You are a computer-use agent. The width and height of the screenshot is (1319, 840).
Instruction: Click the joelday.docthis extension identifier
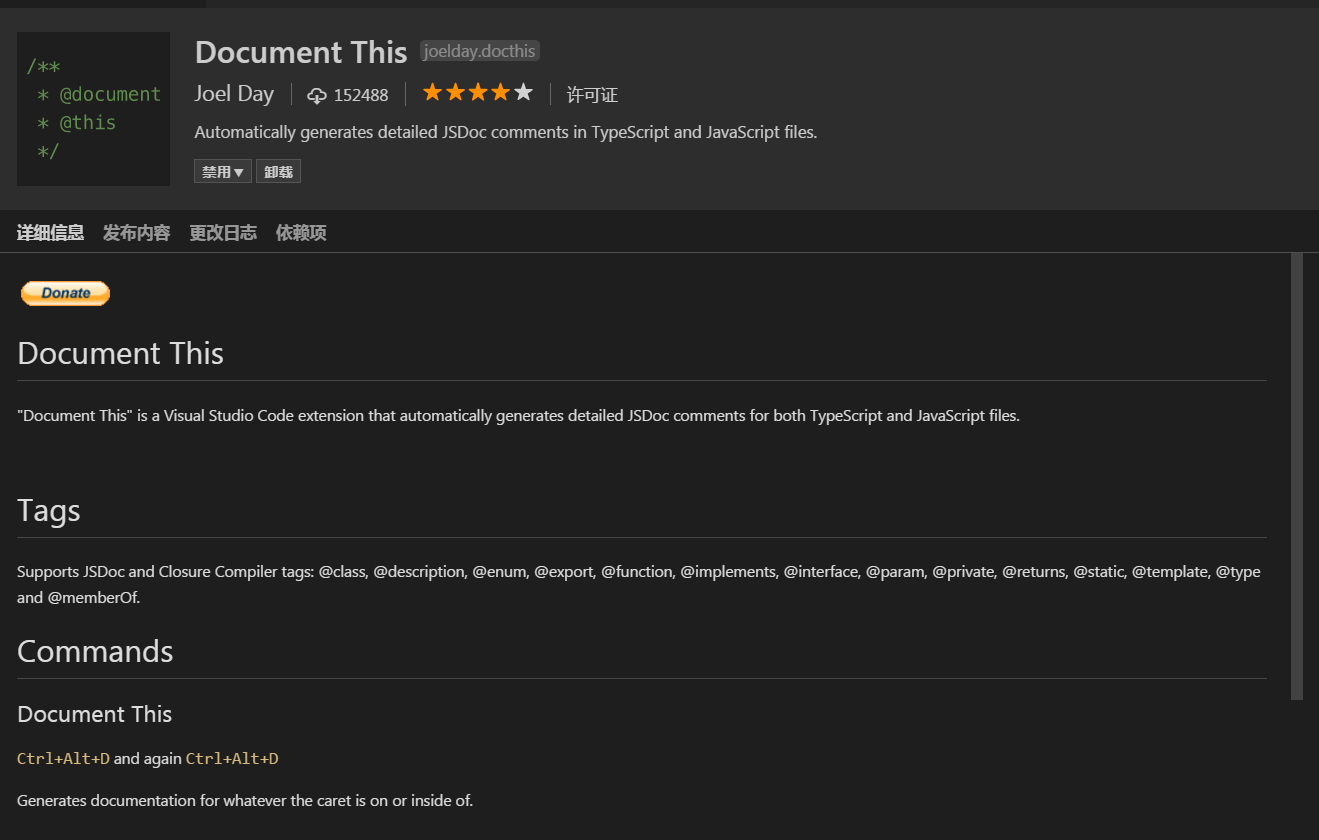click(x=480, y=51)
